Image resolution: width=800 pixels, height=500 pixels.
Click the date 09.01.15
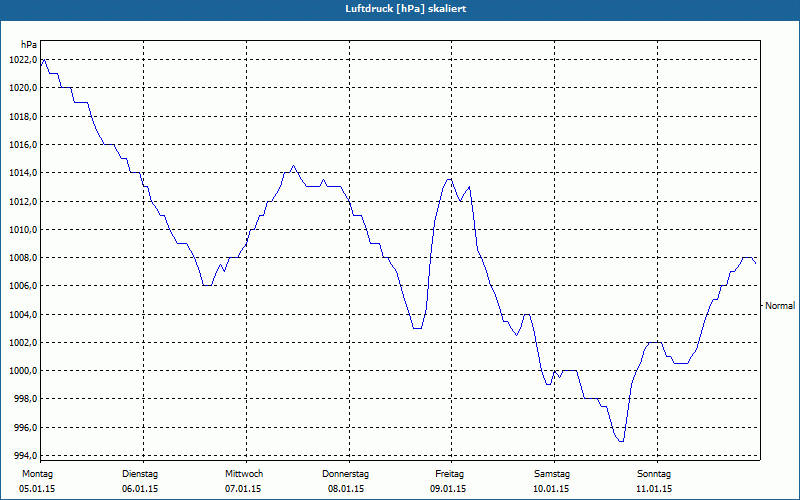point(448,489)
